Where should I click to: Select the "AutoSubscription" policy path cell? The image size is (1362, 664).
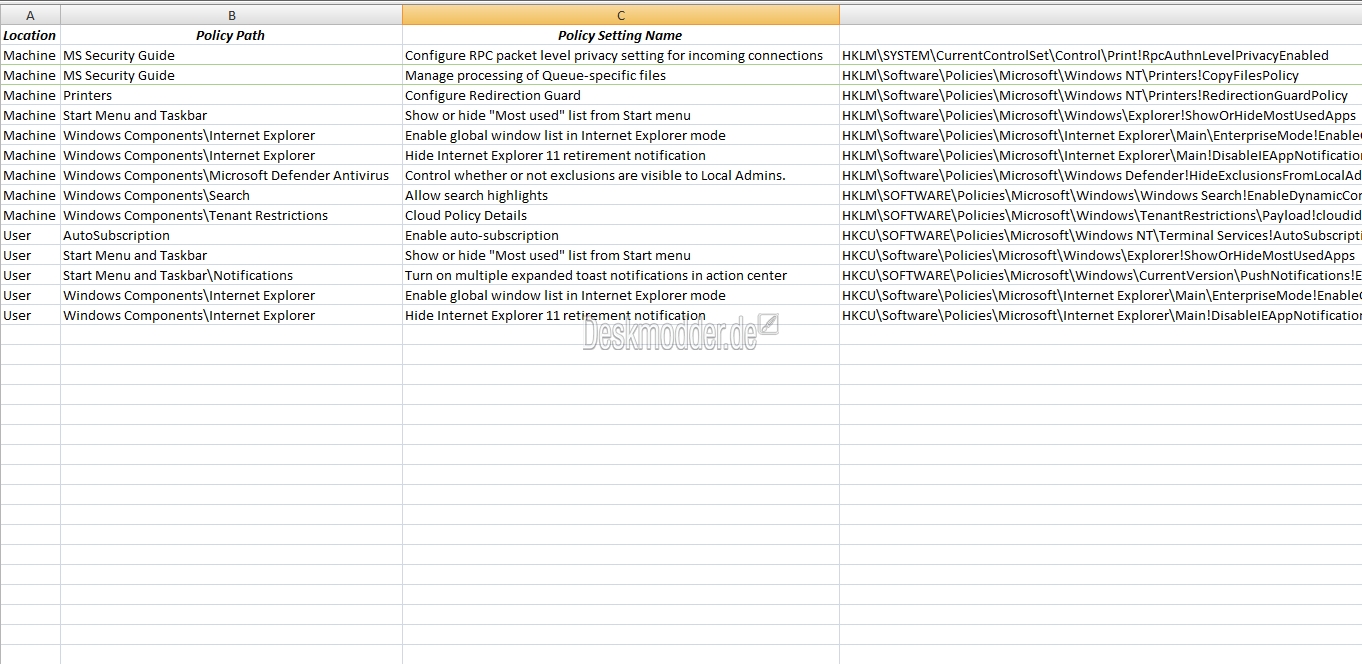coord(231,235)
